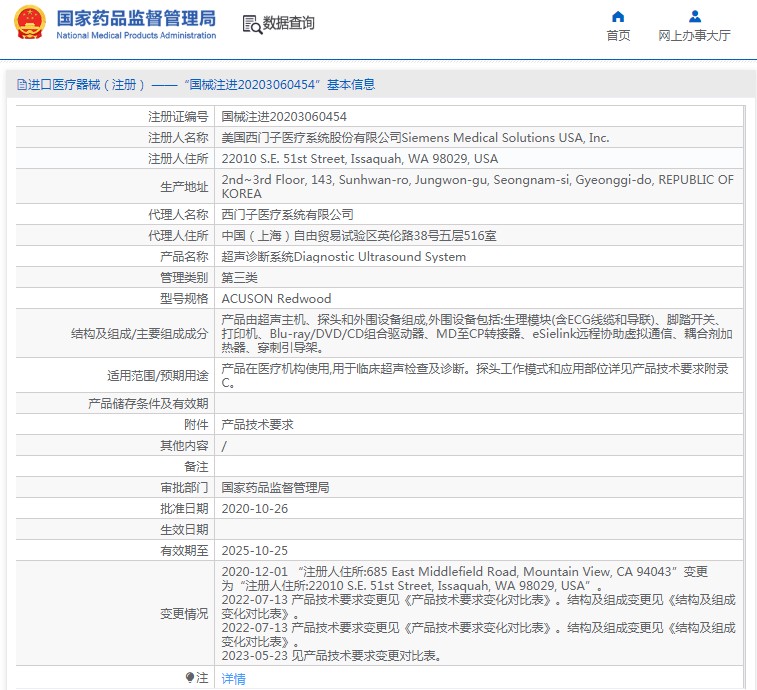The height and width of the screenshot is (690, 757).
Task: Open the 网上办事大厅 navigation label
Action: point(694,36)
